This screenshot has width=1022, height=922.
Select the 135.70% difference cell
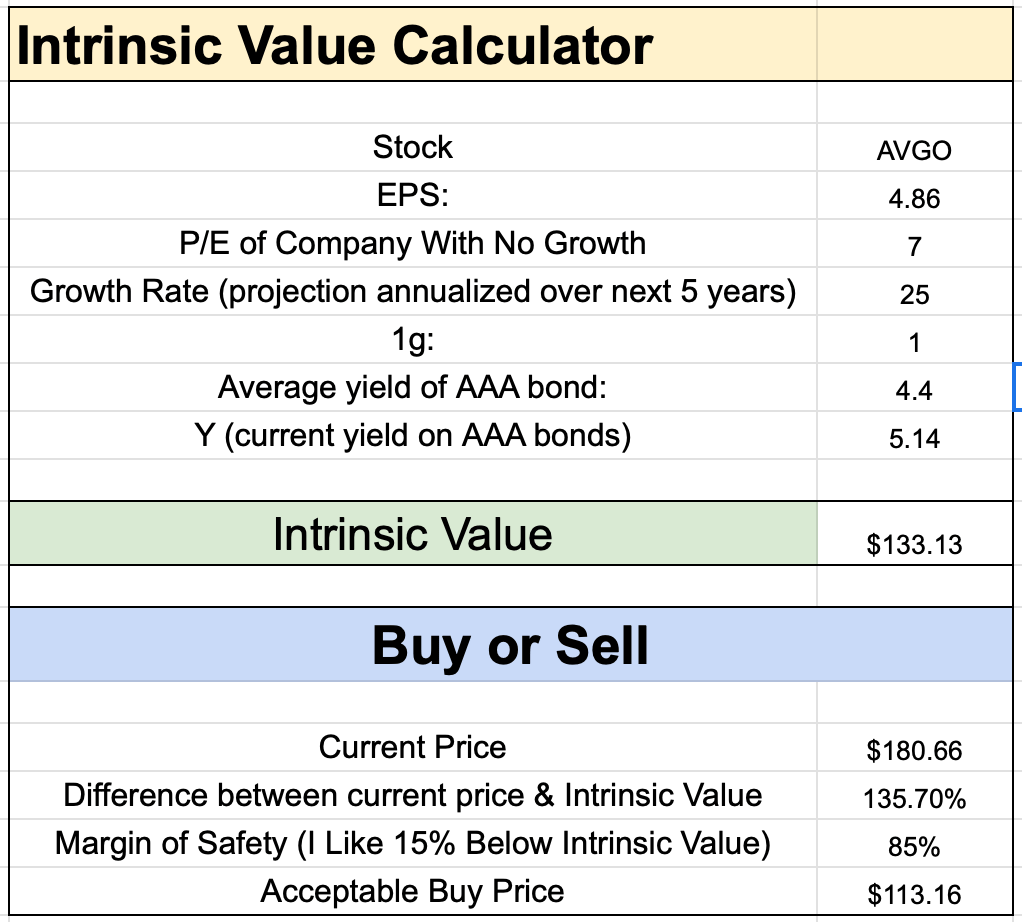point(914,798)
